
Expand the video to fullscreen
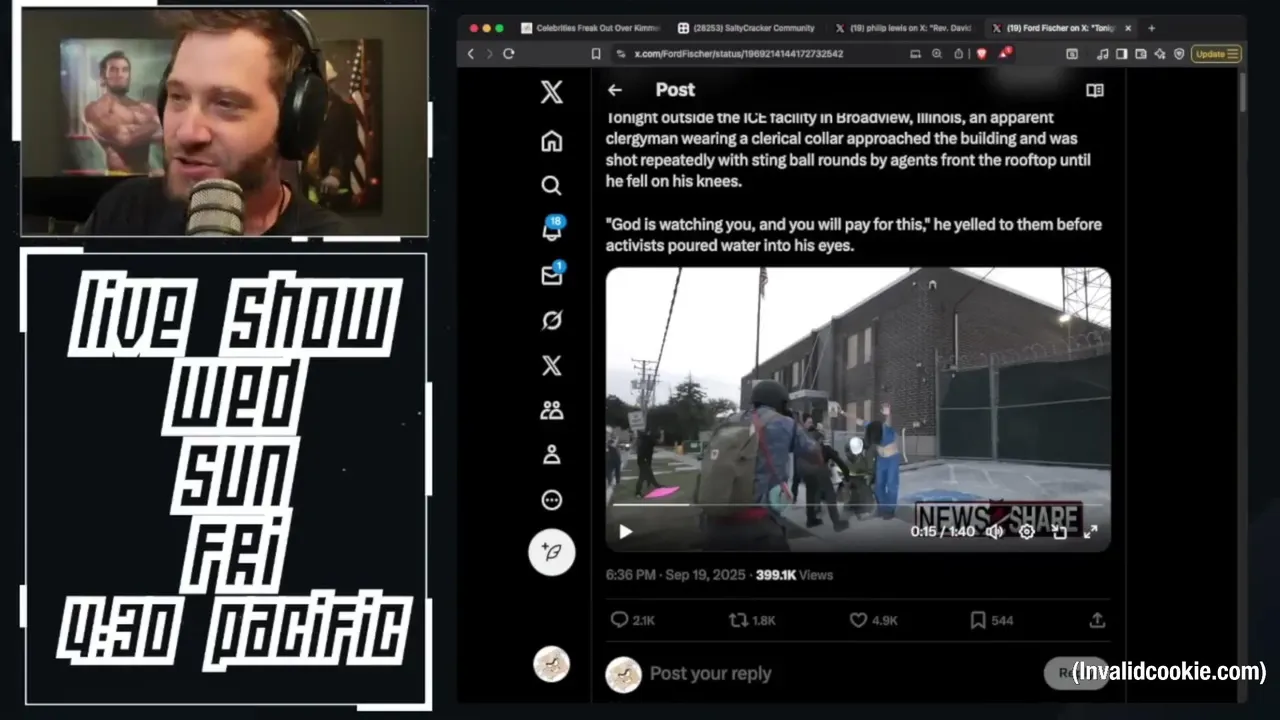click(1091, 532)
